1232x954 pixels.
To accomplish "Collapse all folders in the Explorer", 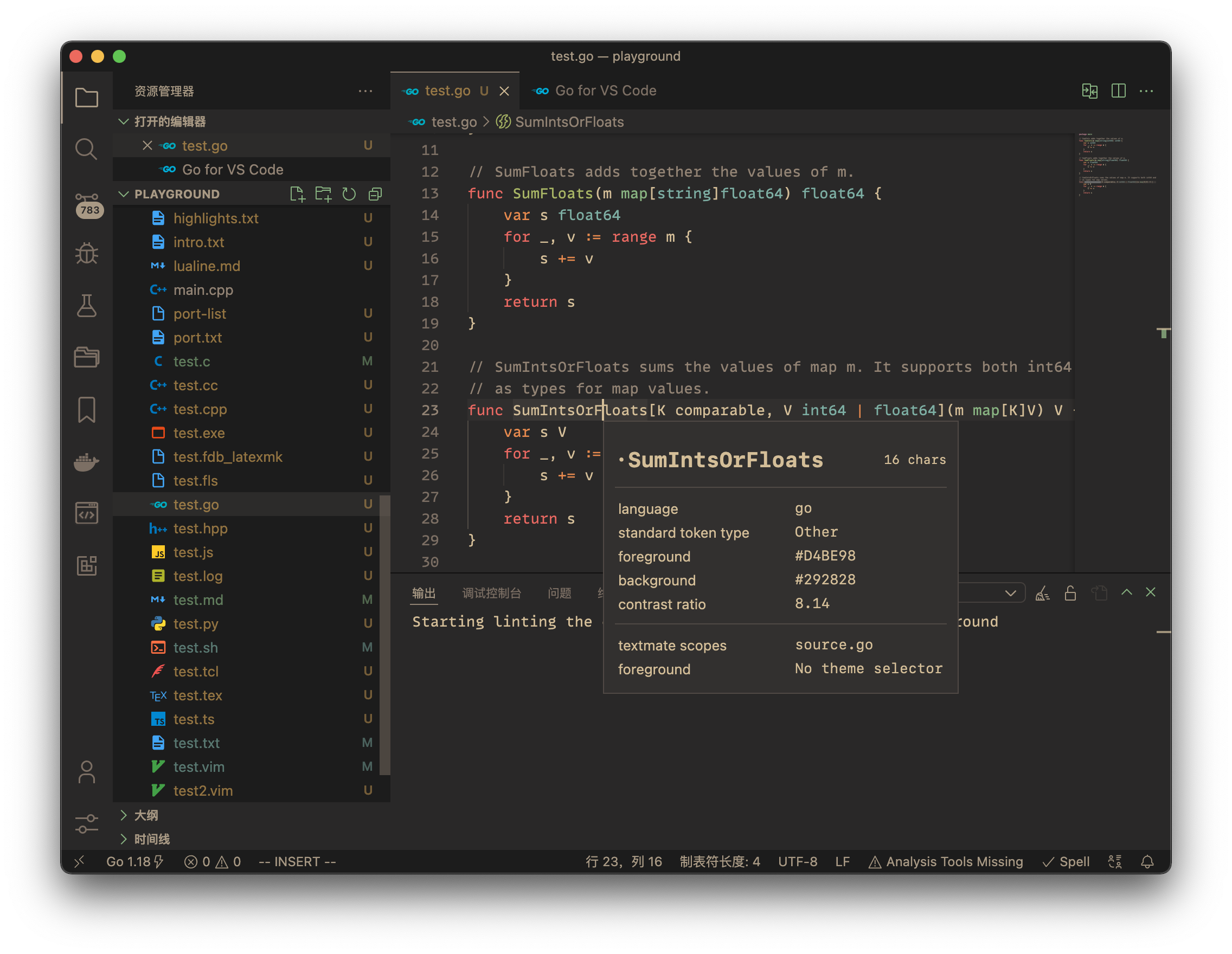I will 375,194.
